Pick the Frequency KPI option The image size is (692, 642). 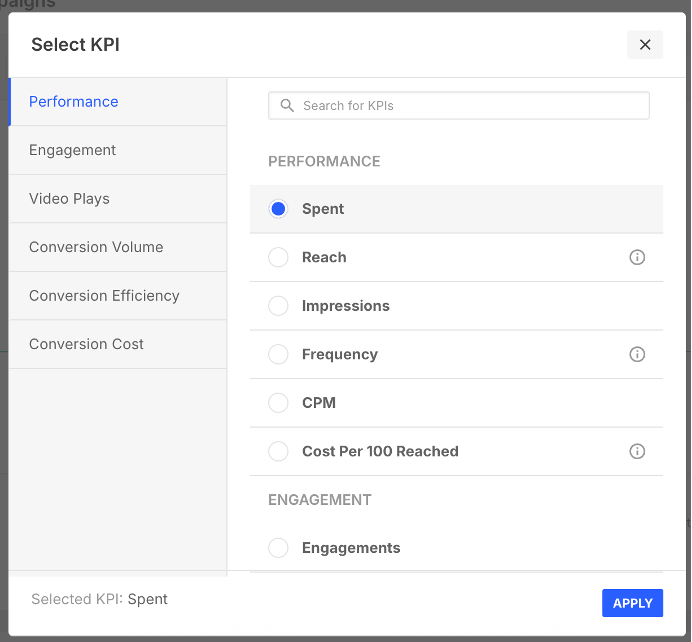[x=278, y=354]
